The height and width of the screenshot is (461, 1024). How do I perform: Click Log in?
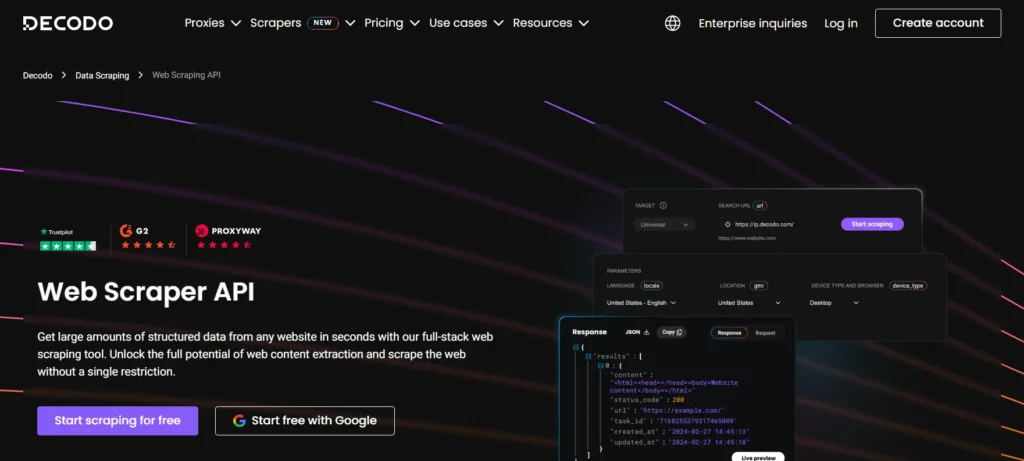(840, 24)
